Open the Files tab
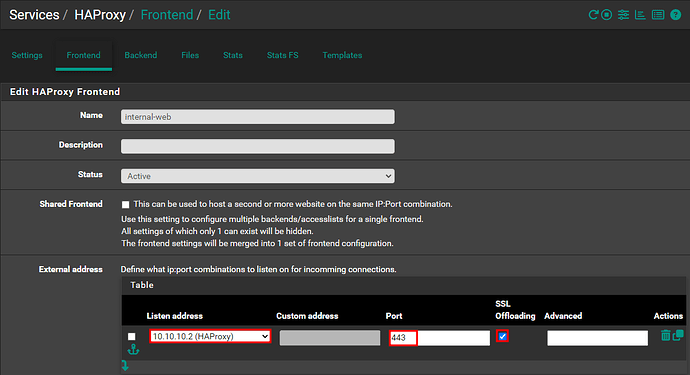The width and height of the screenshot is (690, 375). [190, 55]
